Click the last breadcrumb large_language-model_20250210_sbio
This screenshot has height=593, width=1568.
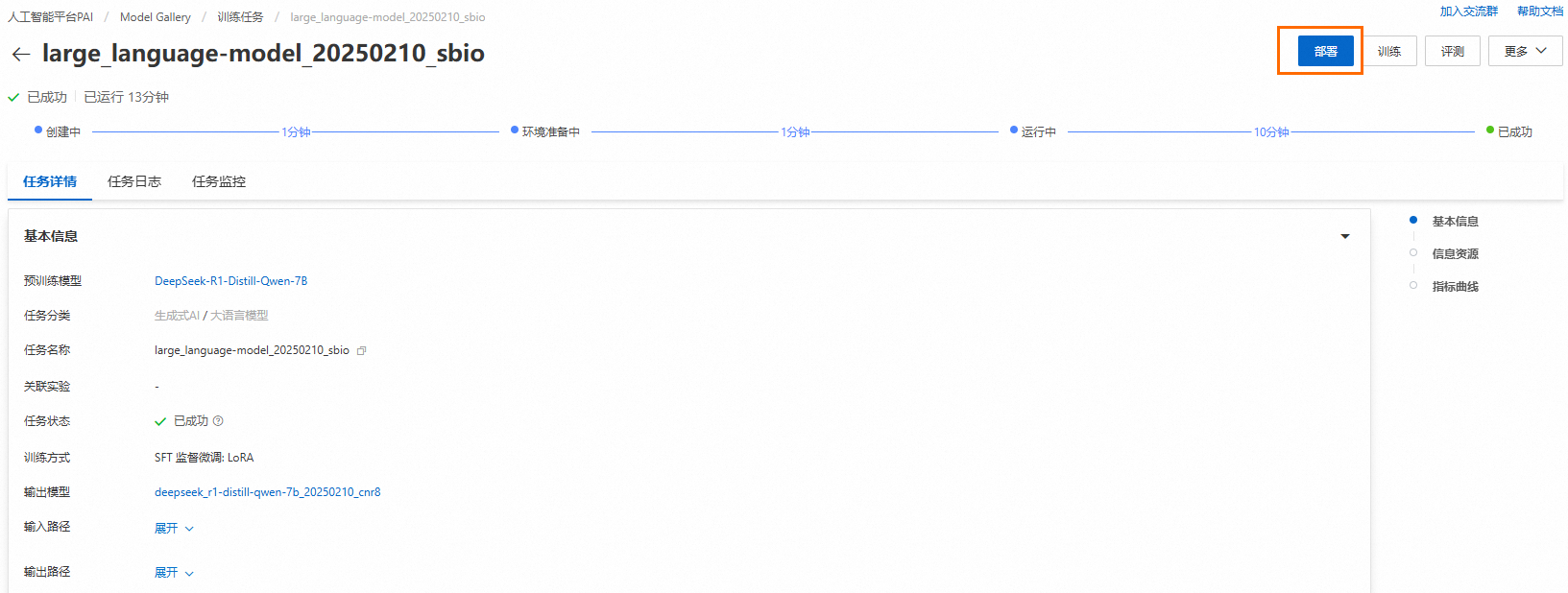pyautogui.click(x=388, y=17)
